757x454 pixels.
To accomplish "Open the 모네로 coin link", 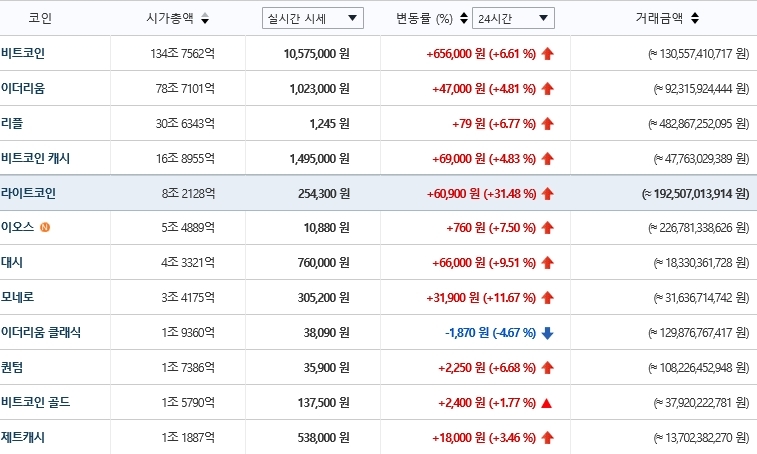I will [17, 297].
